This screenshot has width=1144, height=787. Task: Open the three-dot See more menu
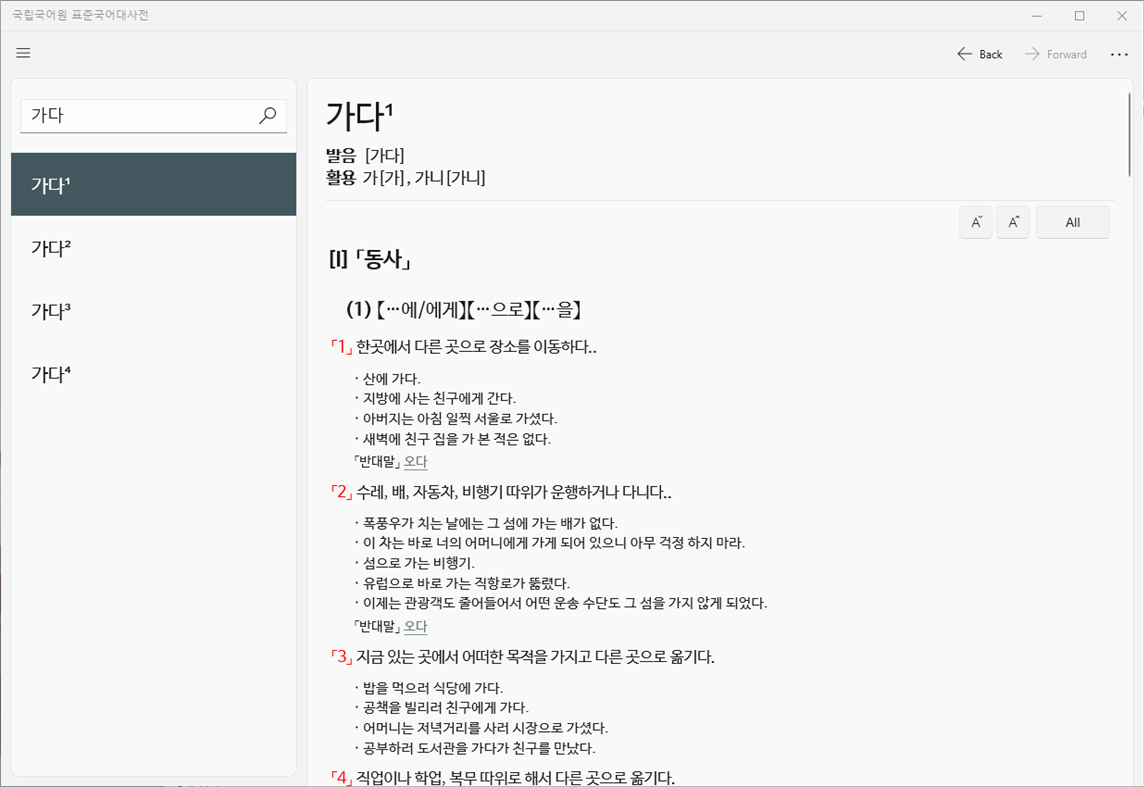[x=1120, y=54]
